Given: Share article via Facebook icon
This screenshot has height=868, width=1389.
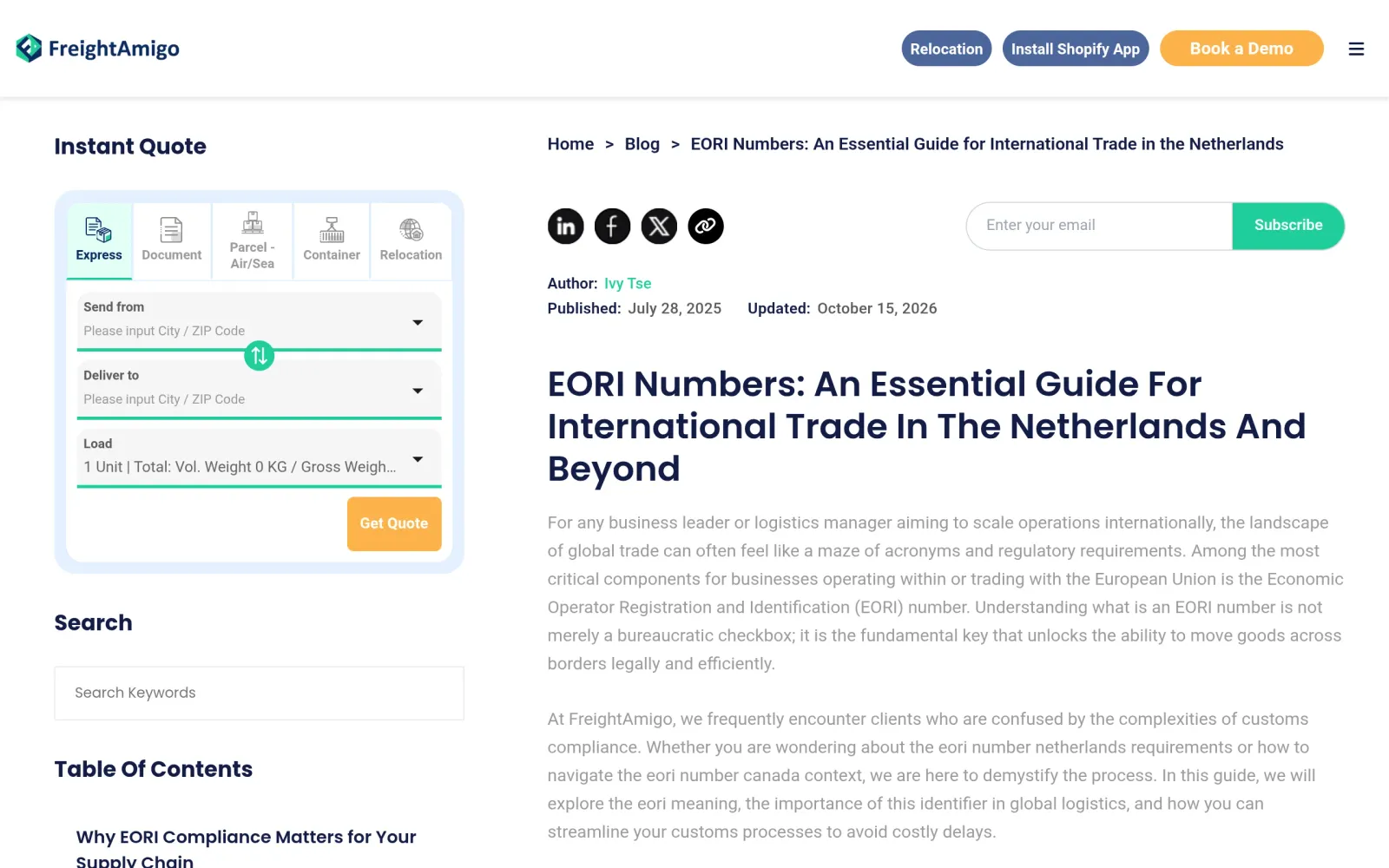Looking at the screenshot, I should click(612, 227).
